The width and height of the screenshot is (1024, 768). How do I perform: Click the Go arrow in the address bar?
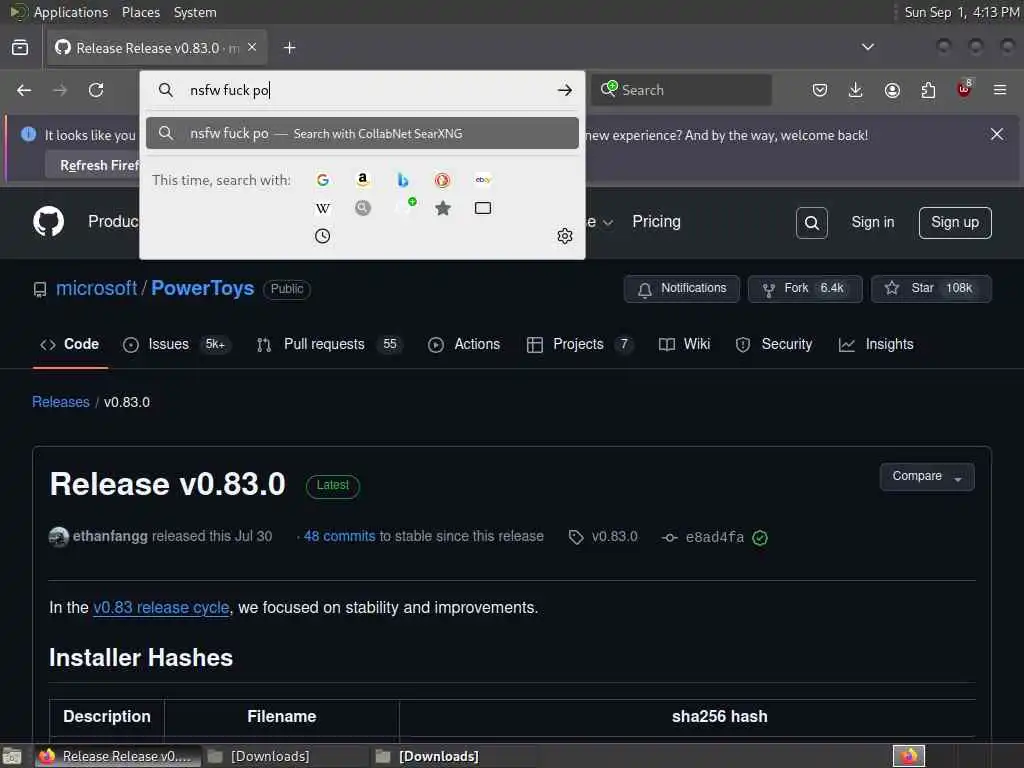(x=565, y=90)
